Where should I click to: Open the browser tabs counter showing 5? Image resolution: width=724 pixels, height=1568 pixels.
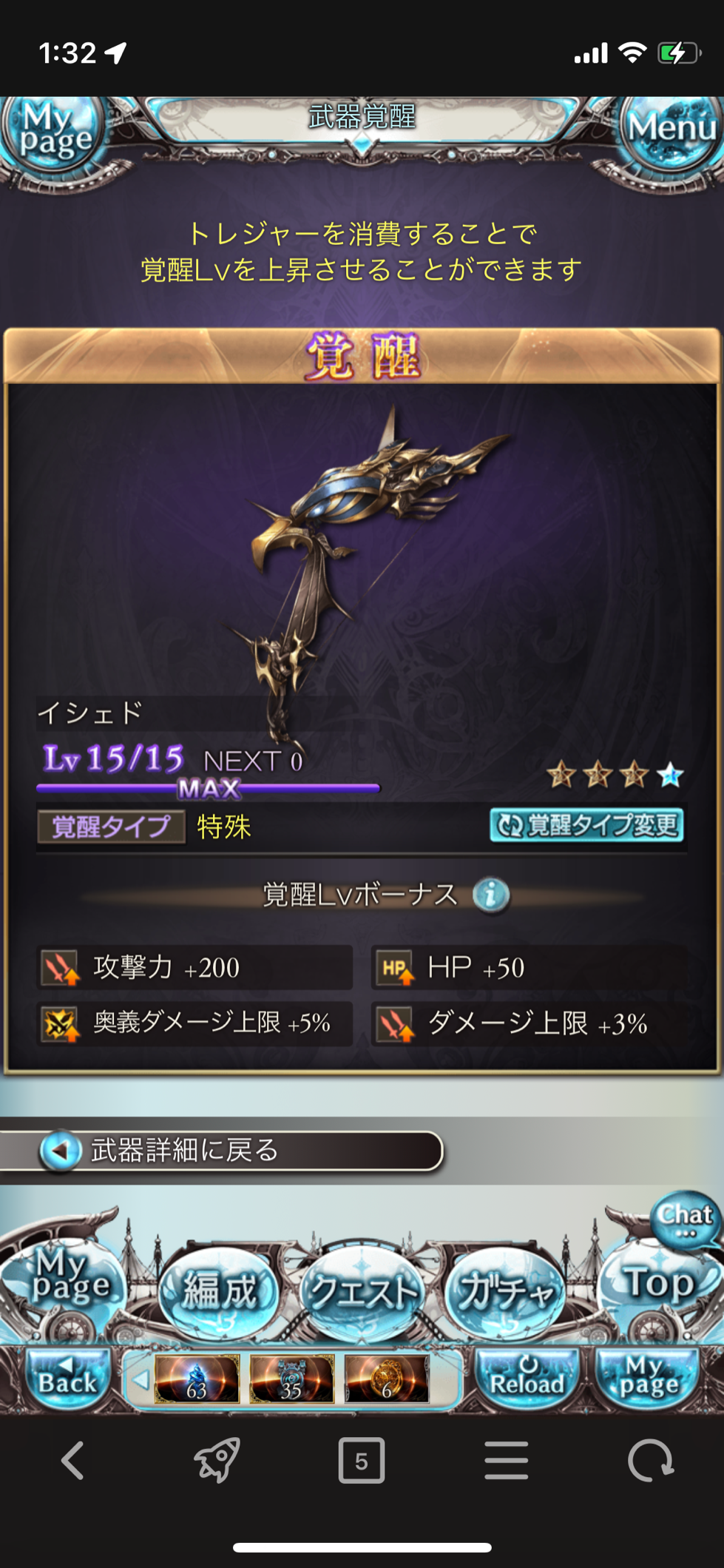pyautogui.click(x=361, y=1461)
